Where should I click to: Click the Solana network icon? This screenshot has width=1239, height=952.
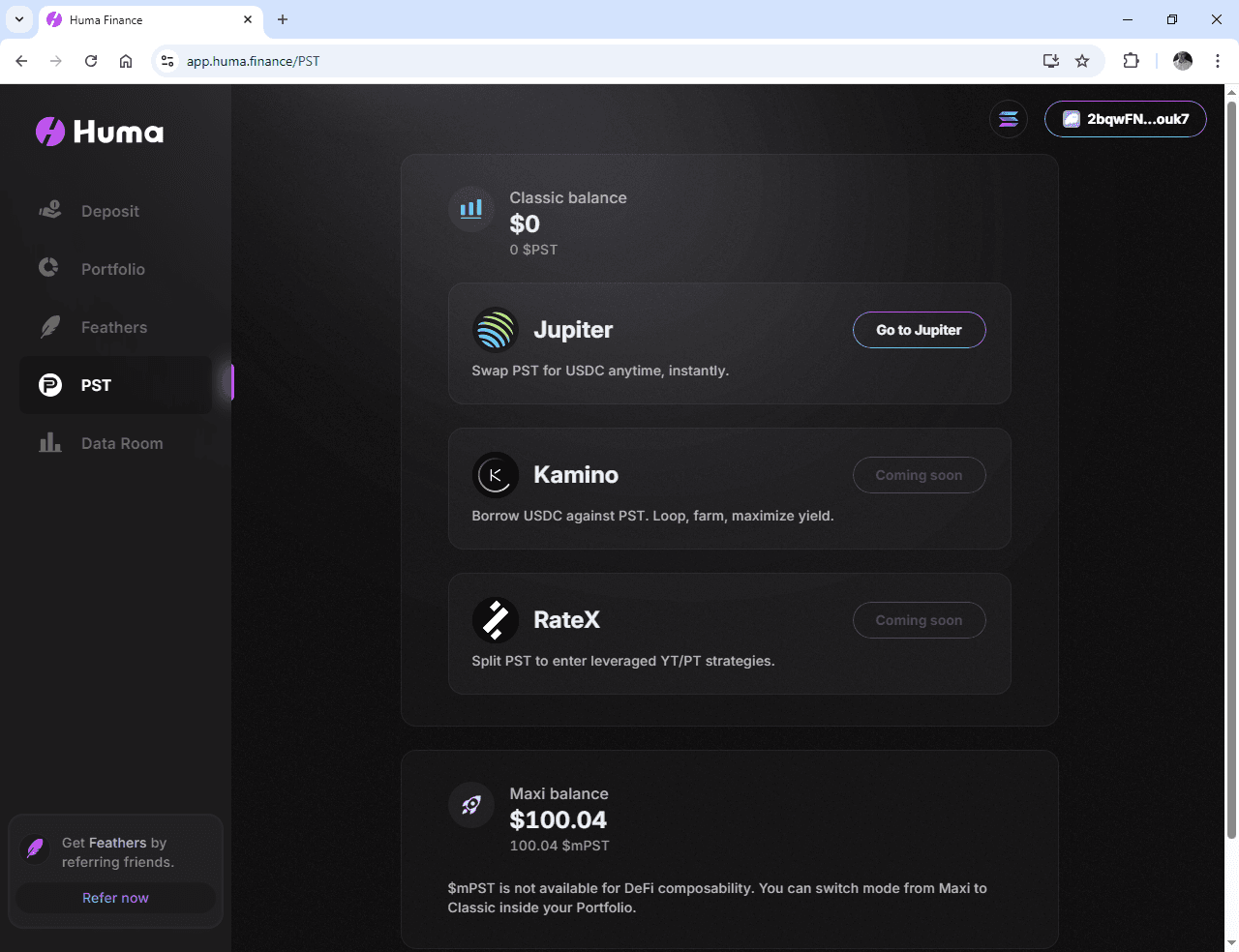click(x=1009, y=119)
